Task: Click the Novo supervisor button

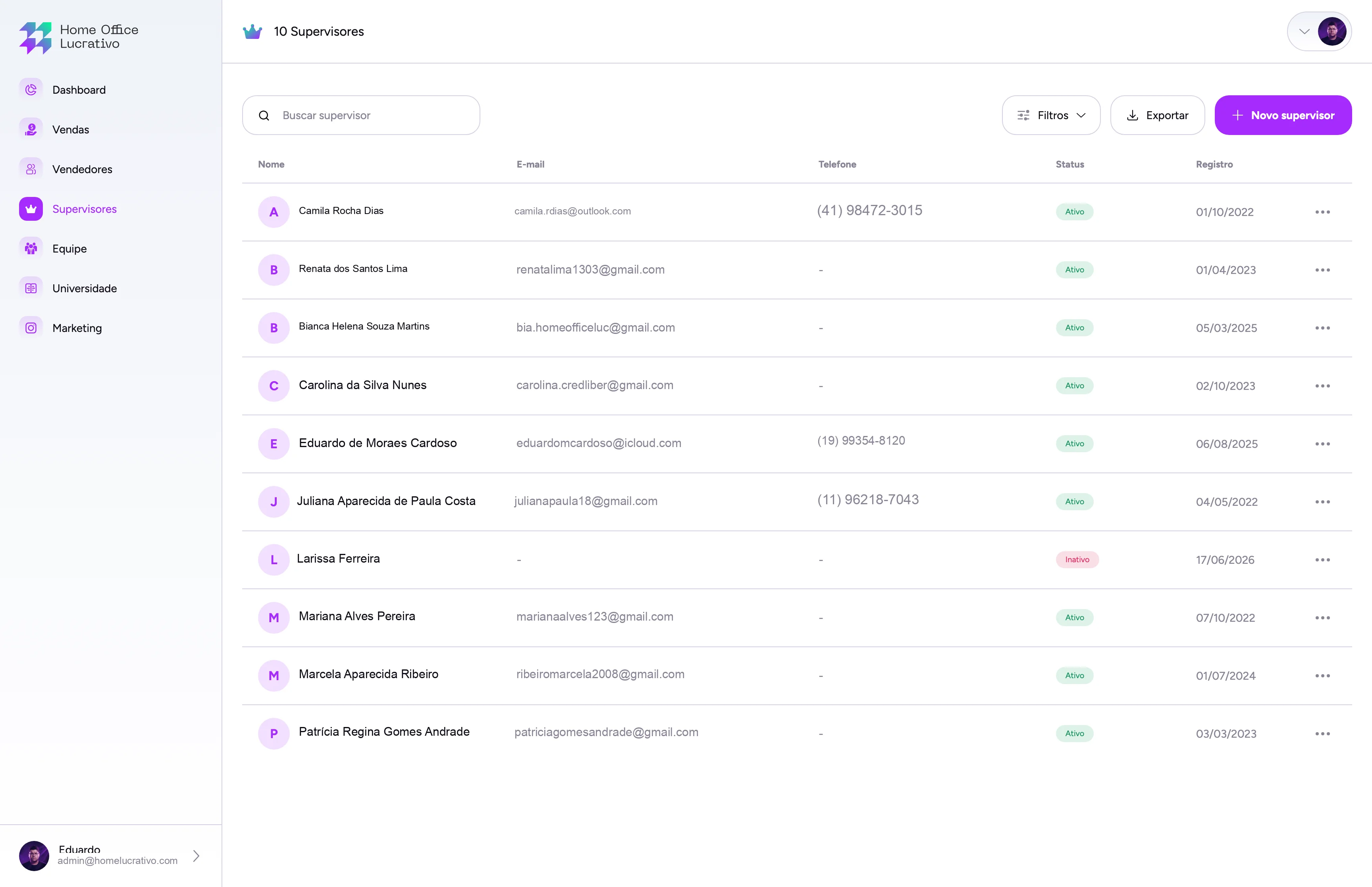Action: pos(1283,115)
